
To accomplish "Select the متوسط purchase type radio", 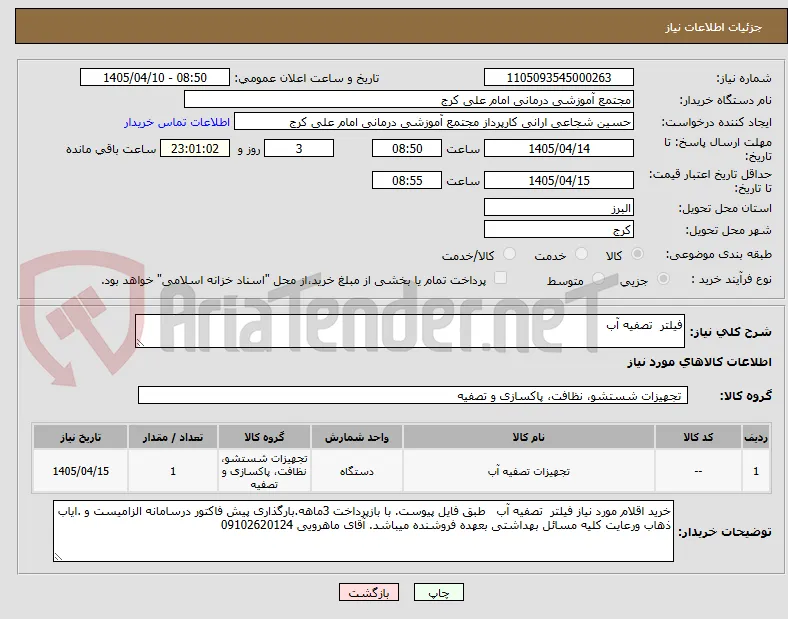I will pos(598,279).
